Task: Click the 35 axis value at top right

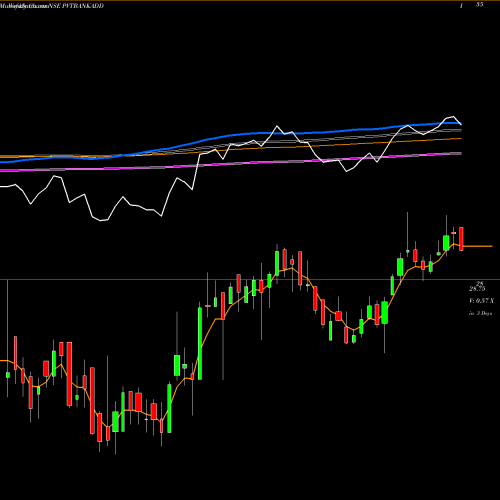Action: coord(480,4)
